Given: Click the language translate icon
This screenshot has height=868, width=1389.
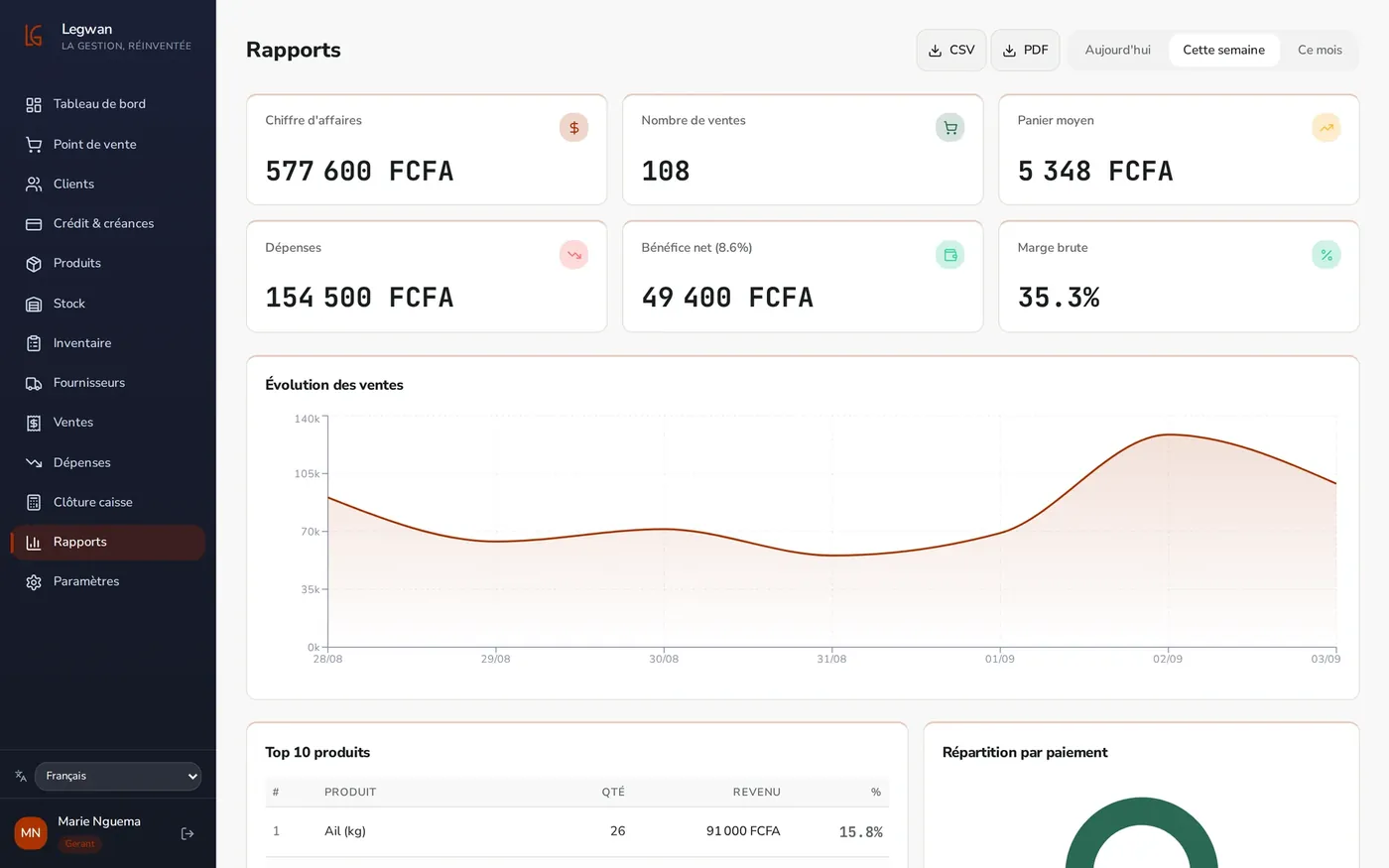Looking at the screenshot, I should [x=21, y=776].
